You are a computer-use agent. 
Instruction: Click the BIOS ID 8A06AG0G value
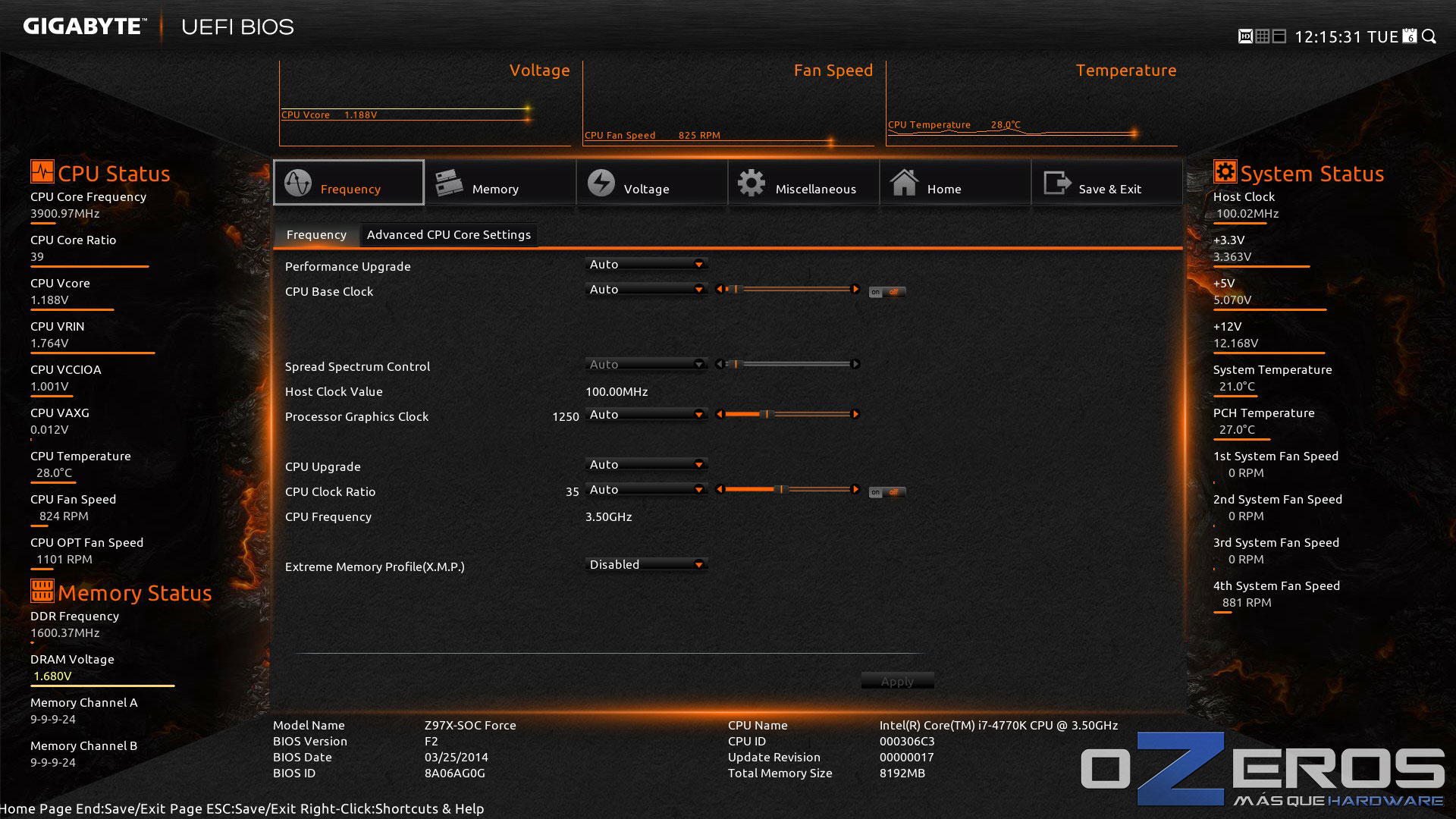click(454, 773)
